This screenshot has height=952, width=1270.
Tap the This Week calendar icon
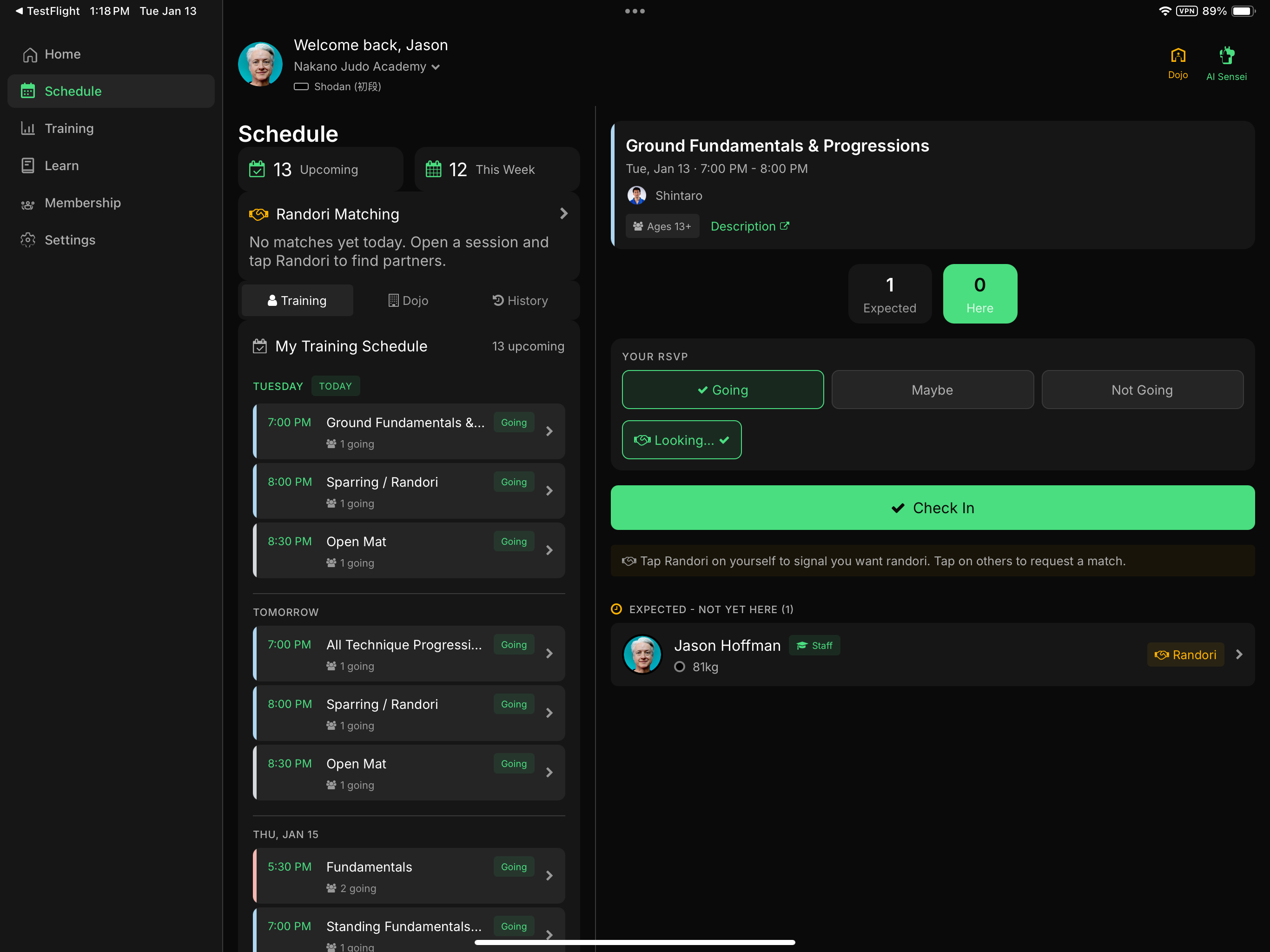coord(433,169)
